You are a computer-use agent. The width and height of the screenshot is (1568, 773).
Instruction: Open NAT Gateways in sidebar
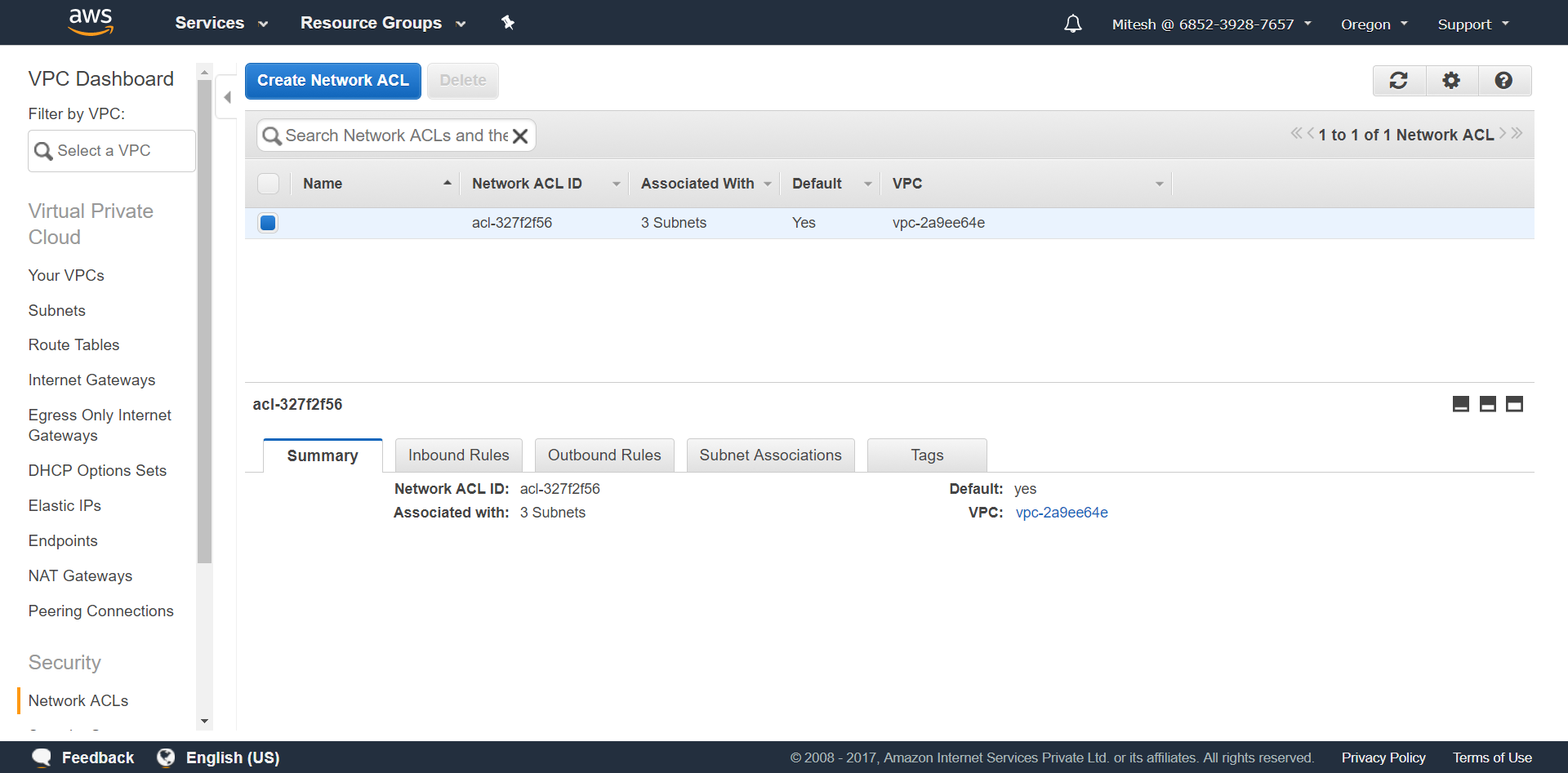point(81,576)
